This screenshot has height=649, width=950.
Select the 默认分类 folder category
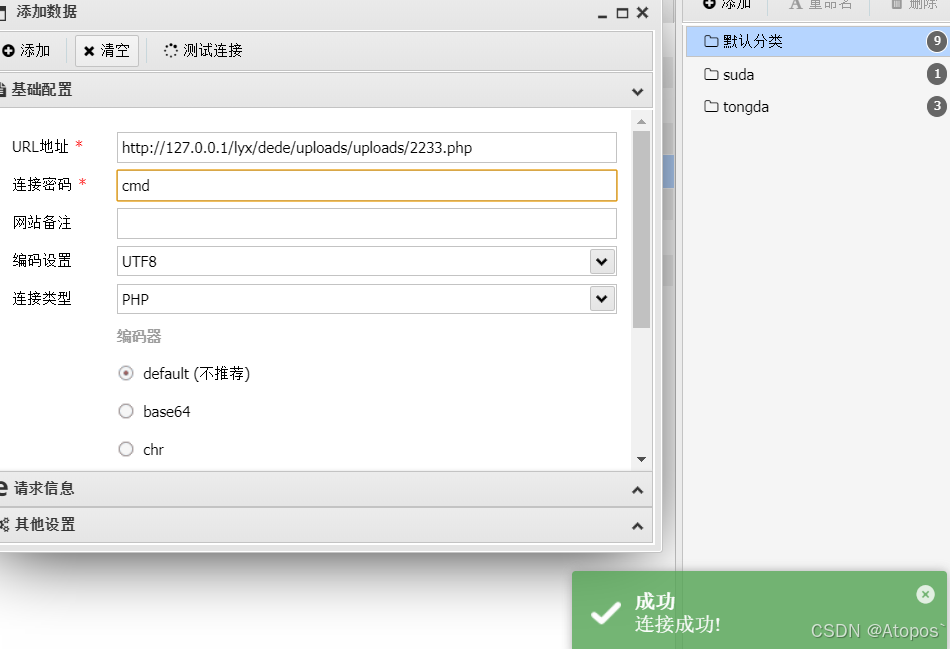pyautogui.click(x=752, y=41)
